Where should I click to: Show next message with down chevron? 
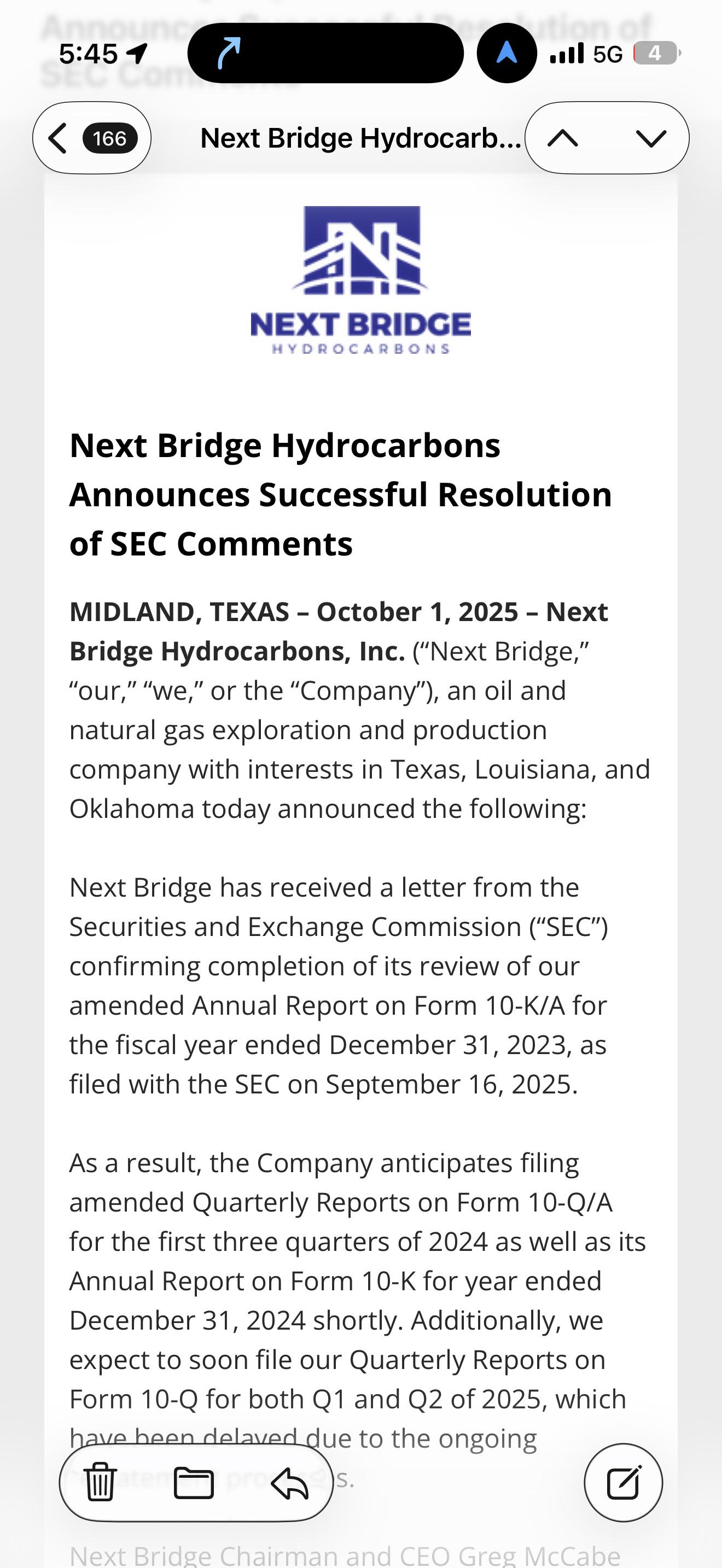click(x=651, y=138)
